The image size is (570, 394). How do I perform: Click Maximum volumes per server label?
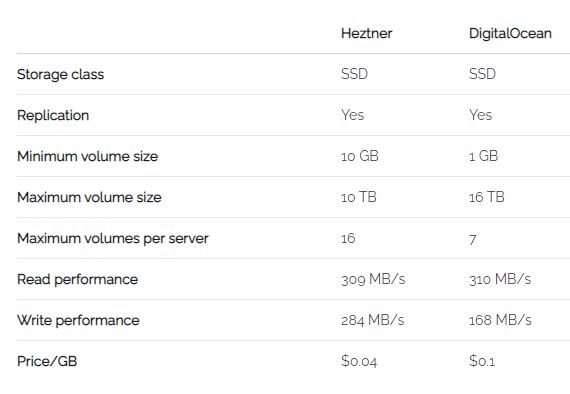[113, 238]
